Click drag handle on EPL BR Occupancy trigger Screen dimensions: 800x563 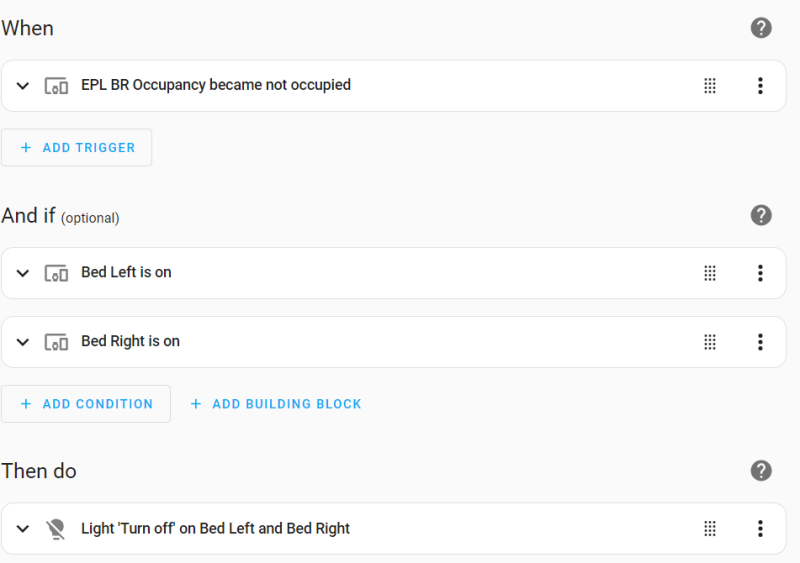pos(710,86)
